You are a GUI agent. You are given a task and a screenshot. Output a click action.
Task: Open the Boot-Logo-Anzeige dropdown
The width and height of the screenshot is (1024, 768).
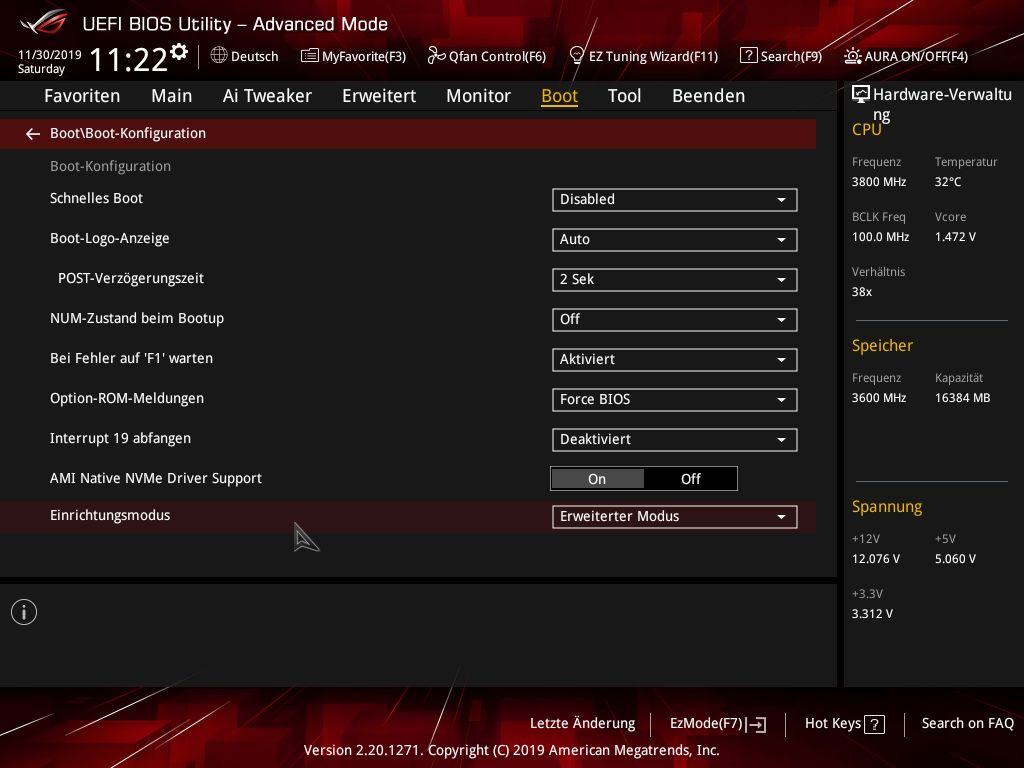coord(675,240)
